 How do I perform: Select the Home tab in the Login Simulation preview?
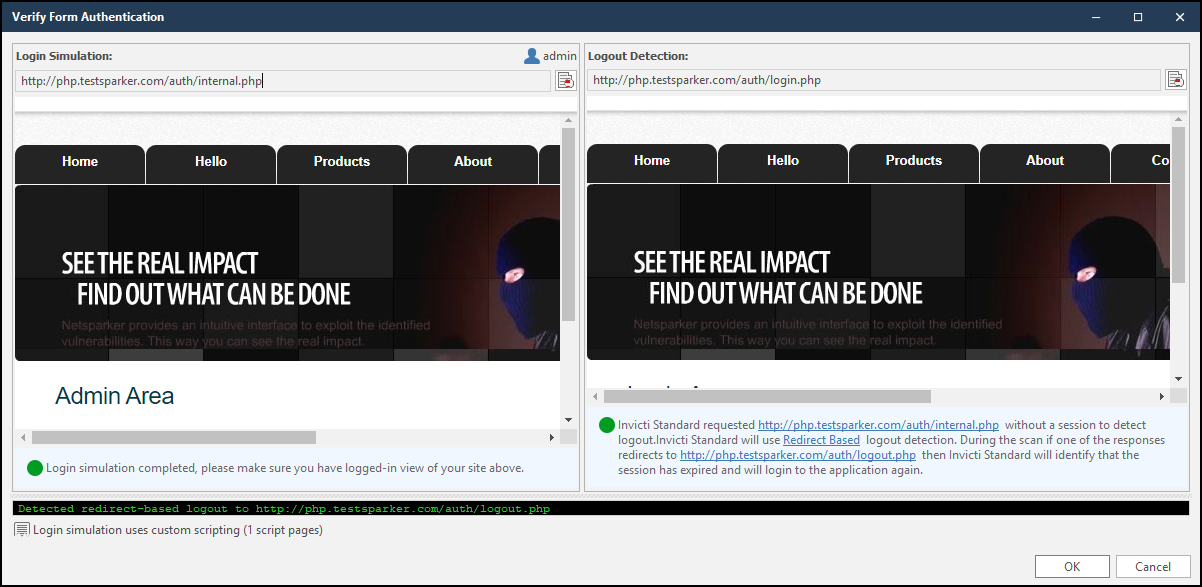[79, 161]
